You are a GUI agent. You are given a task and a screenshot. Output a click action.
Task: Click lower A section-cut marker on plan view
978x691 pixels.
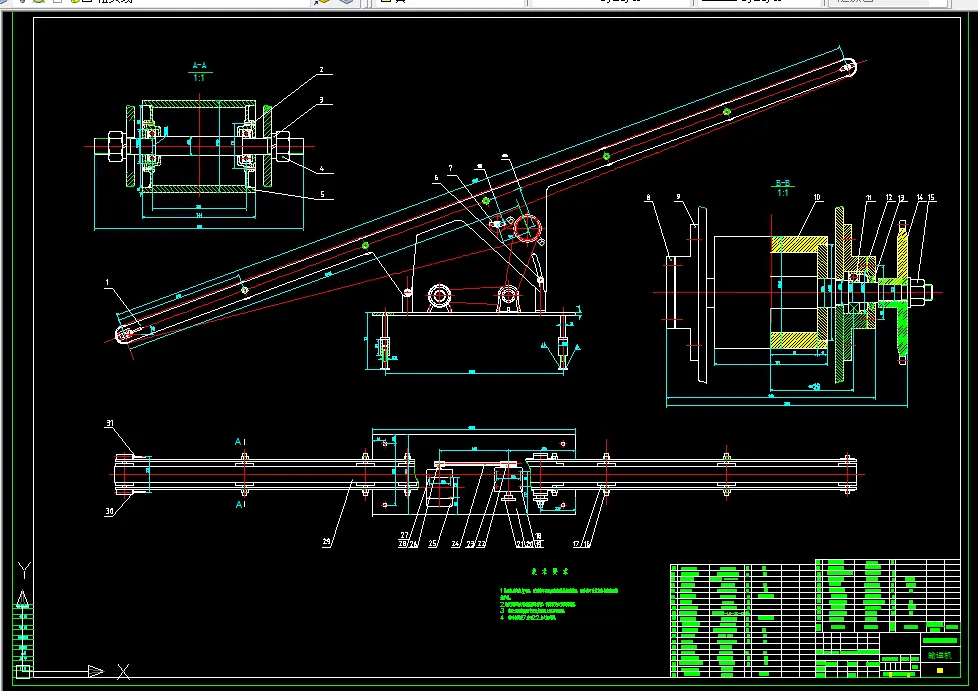click(x=240, y=504)
